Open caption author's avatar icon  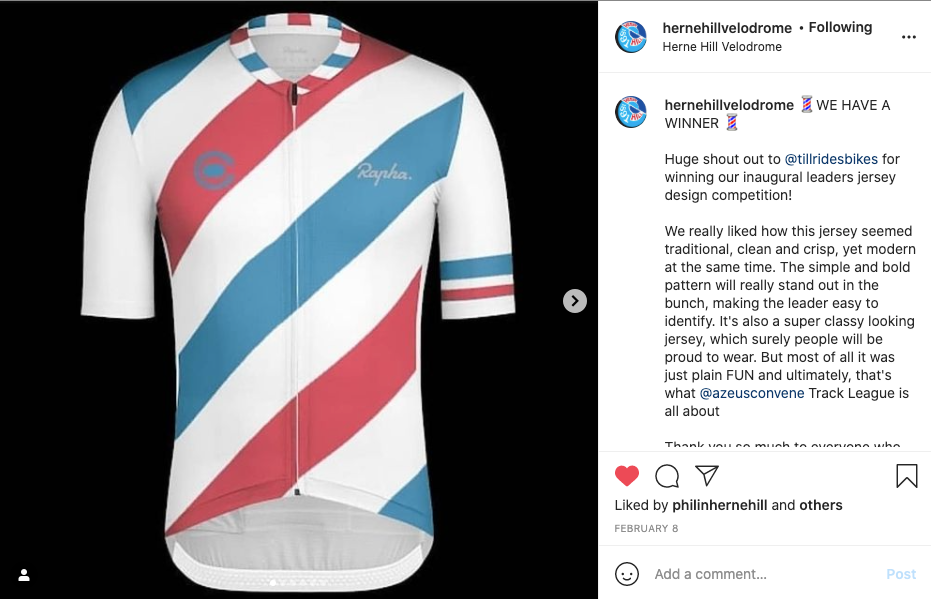[631, 112]
